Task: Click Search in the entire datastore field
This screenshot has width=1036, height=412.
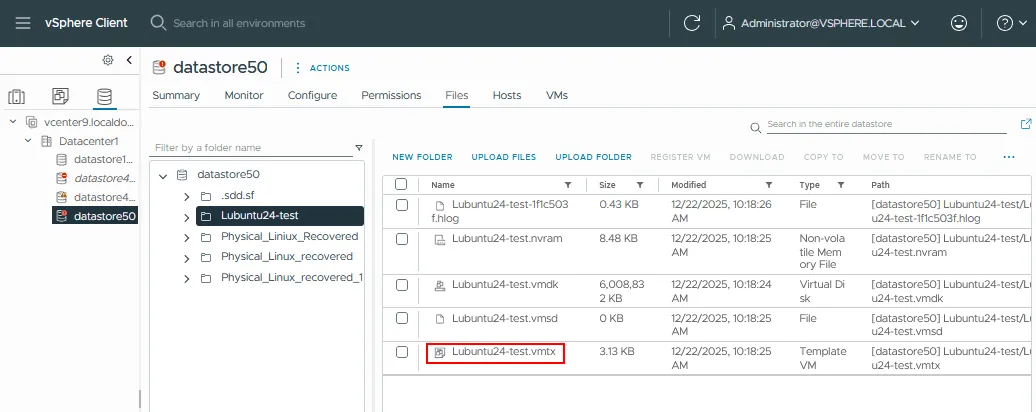Action: coord(887,124)
